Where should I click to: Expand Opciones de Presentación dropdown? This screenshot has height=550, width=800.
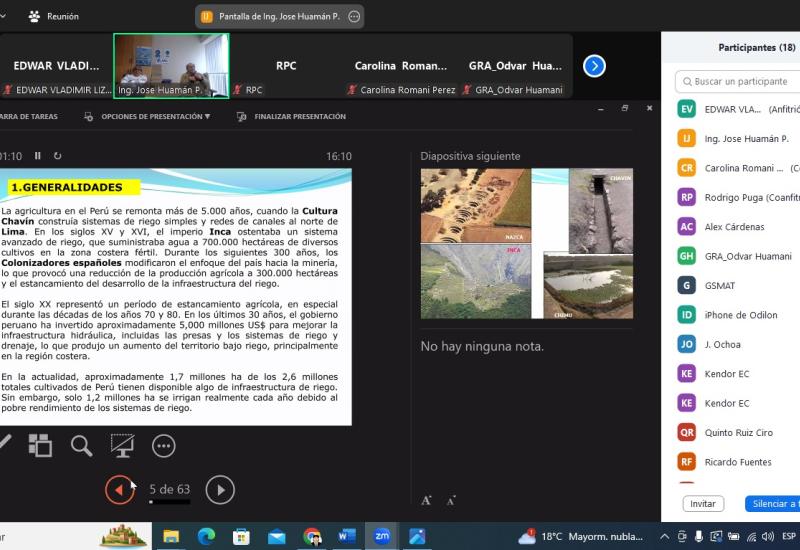point(155,117)
